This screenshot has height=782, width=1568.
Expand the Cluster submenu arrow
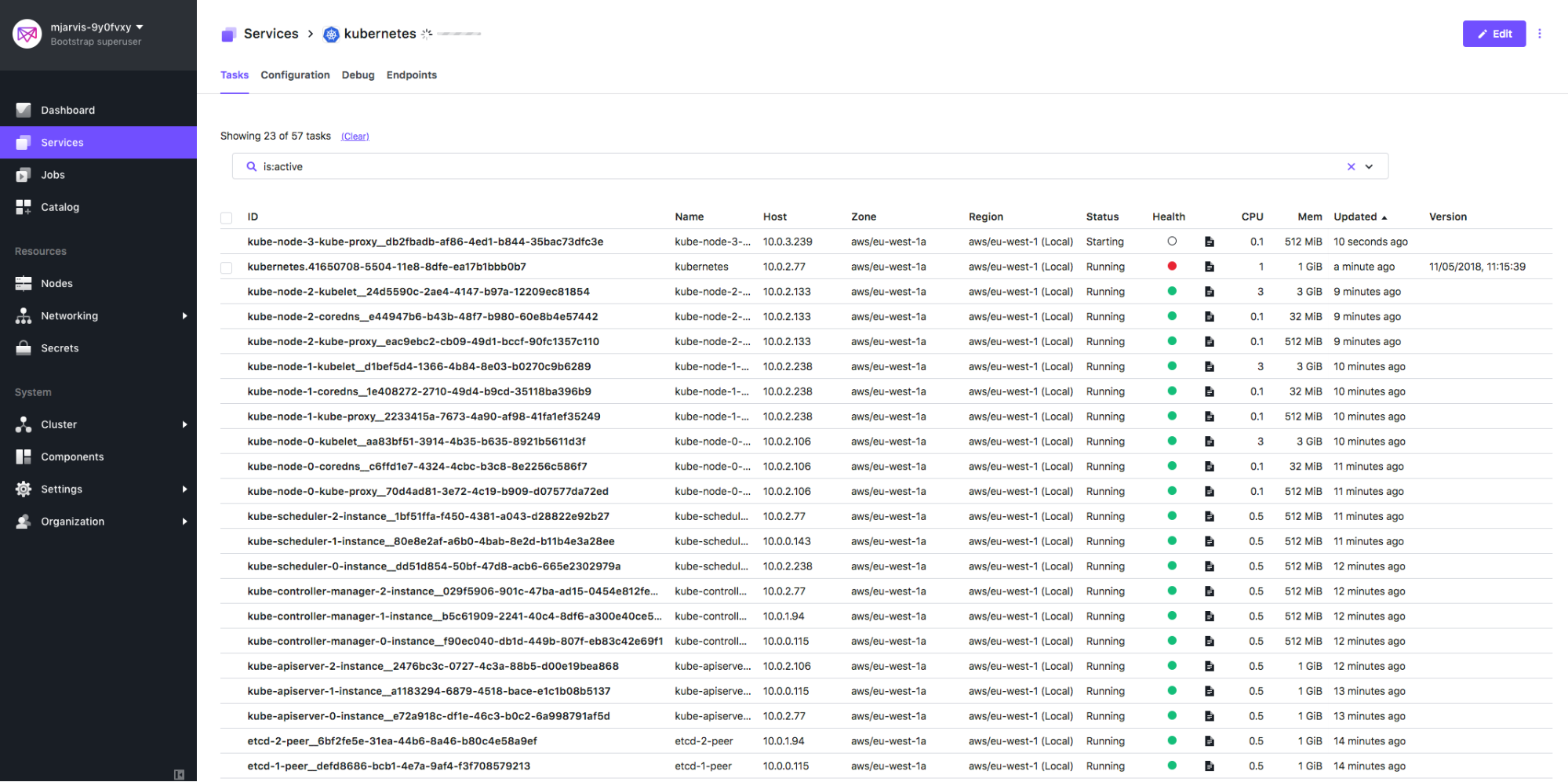(x=184, y=424)
